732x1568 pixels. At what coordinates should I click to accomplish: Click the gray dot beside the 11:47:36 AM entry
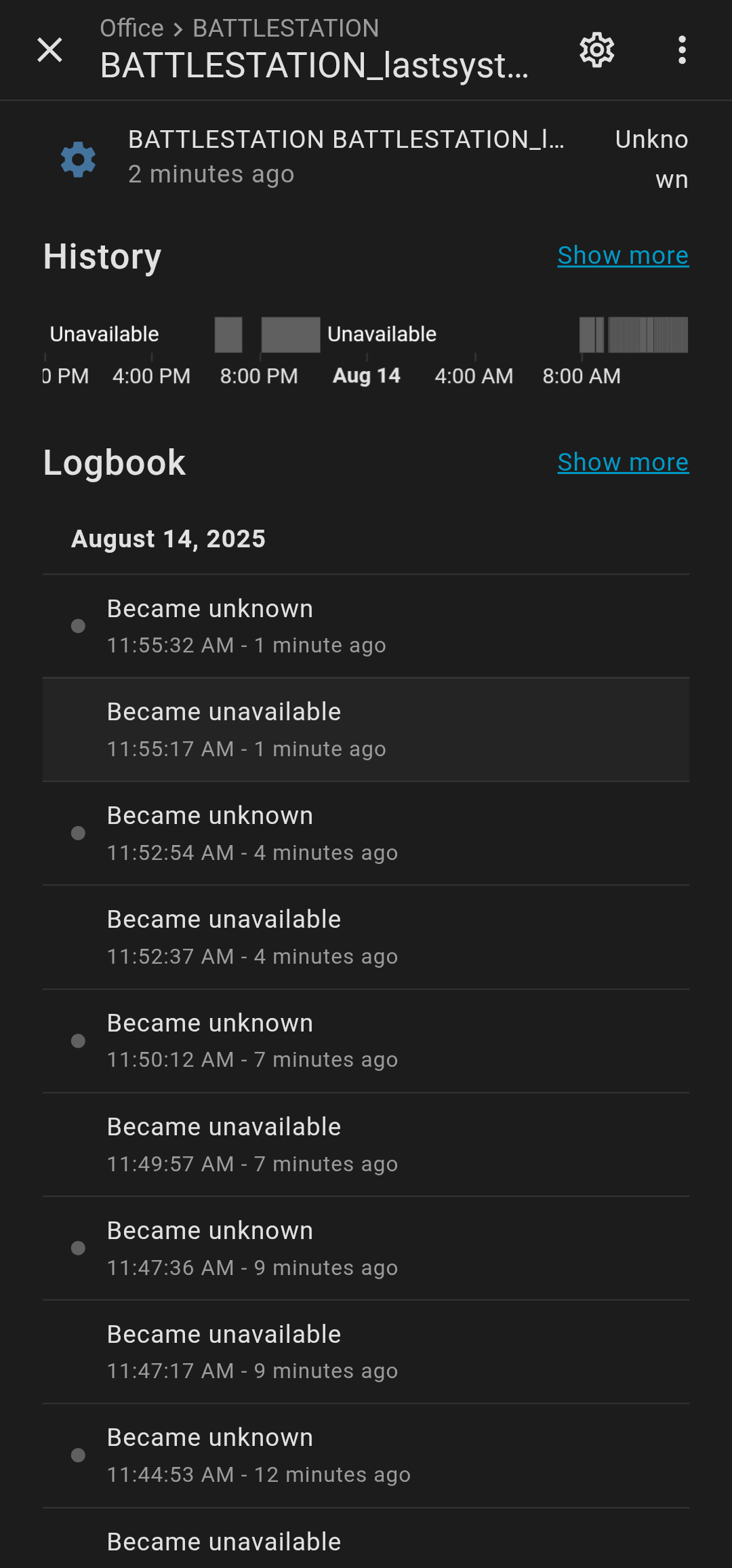pos(78,1248)
